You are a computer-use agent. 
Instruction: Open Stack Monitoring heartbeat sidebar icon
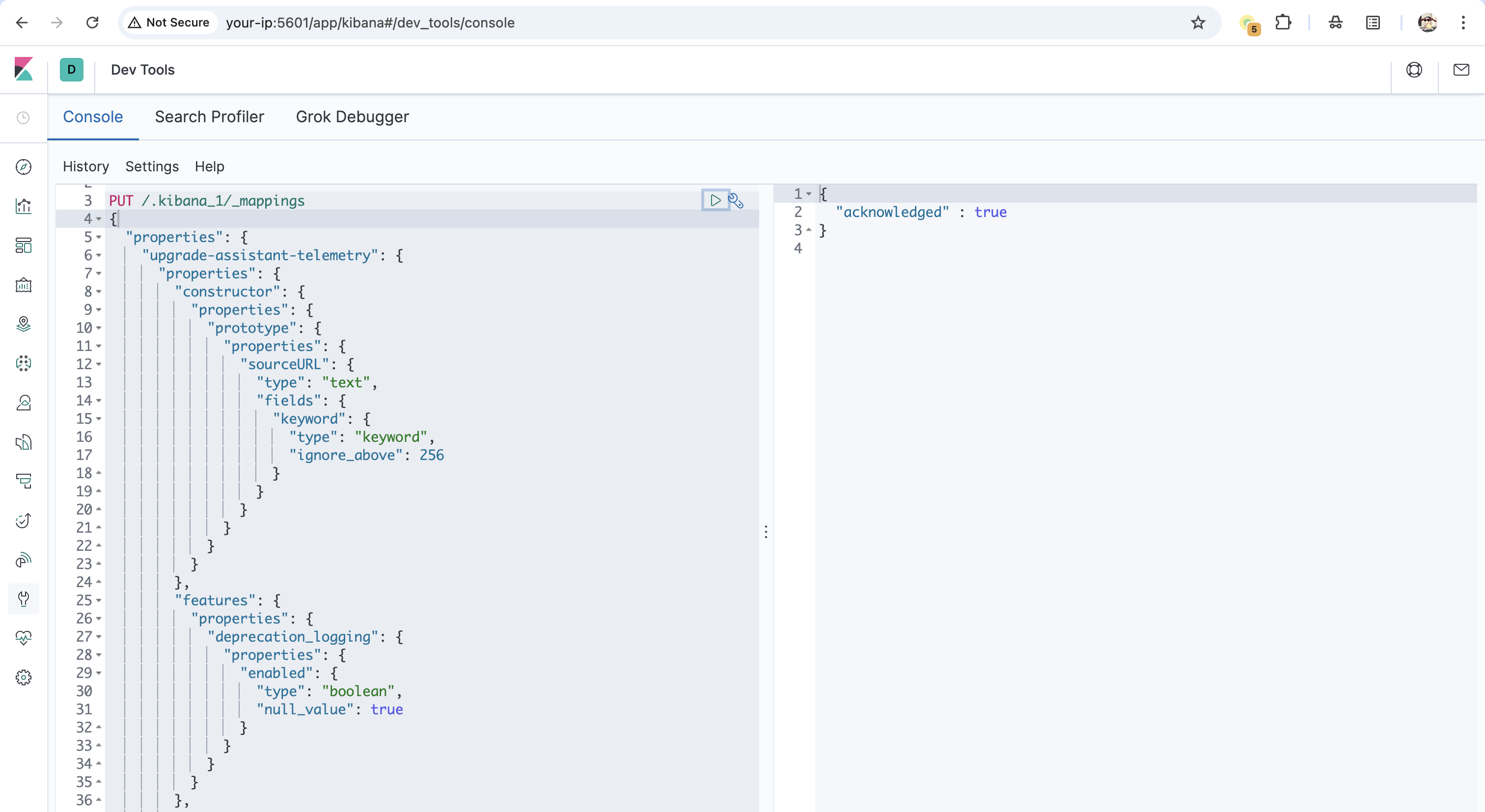(x=24, y=637)
